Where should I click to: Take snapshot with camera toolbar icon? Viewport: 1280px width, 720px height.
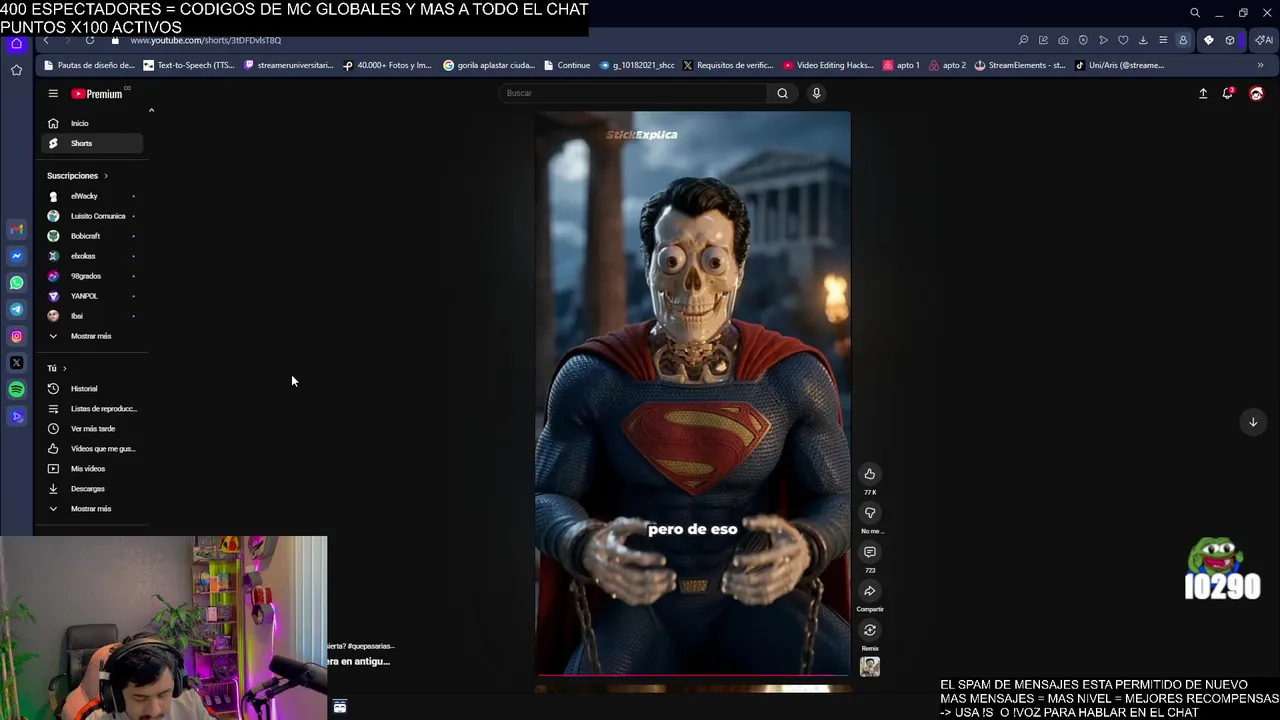1063,40
